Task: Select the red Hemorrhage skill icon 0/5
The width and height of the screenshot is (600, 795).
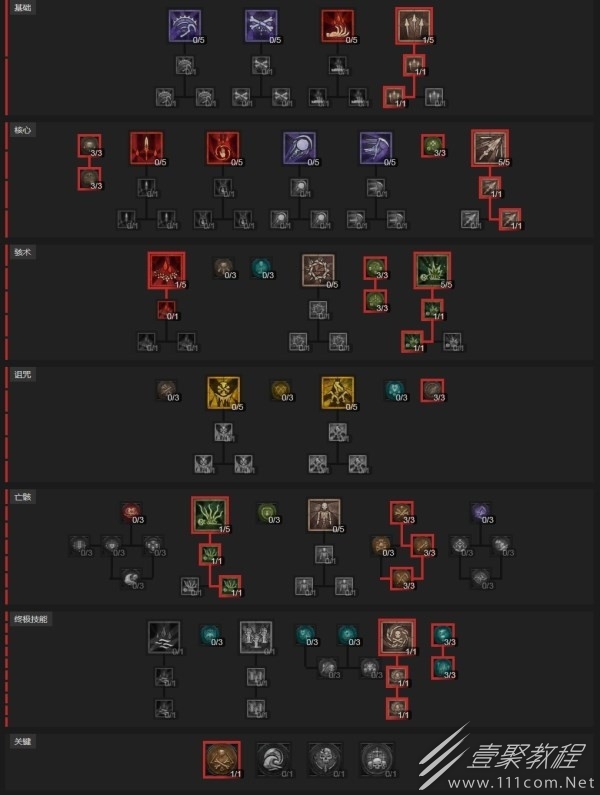Action: tap(337, 25)
